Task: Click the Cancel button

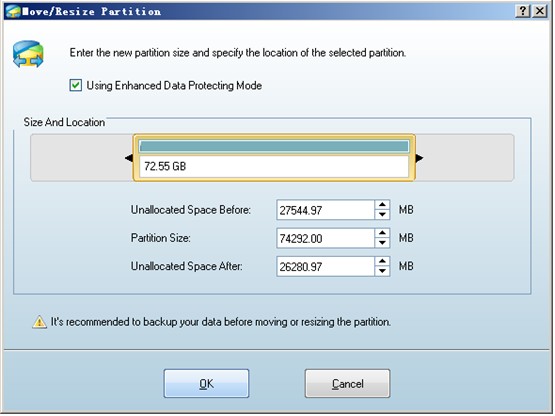Action: click(x=348, y=384)
